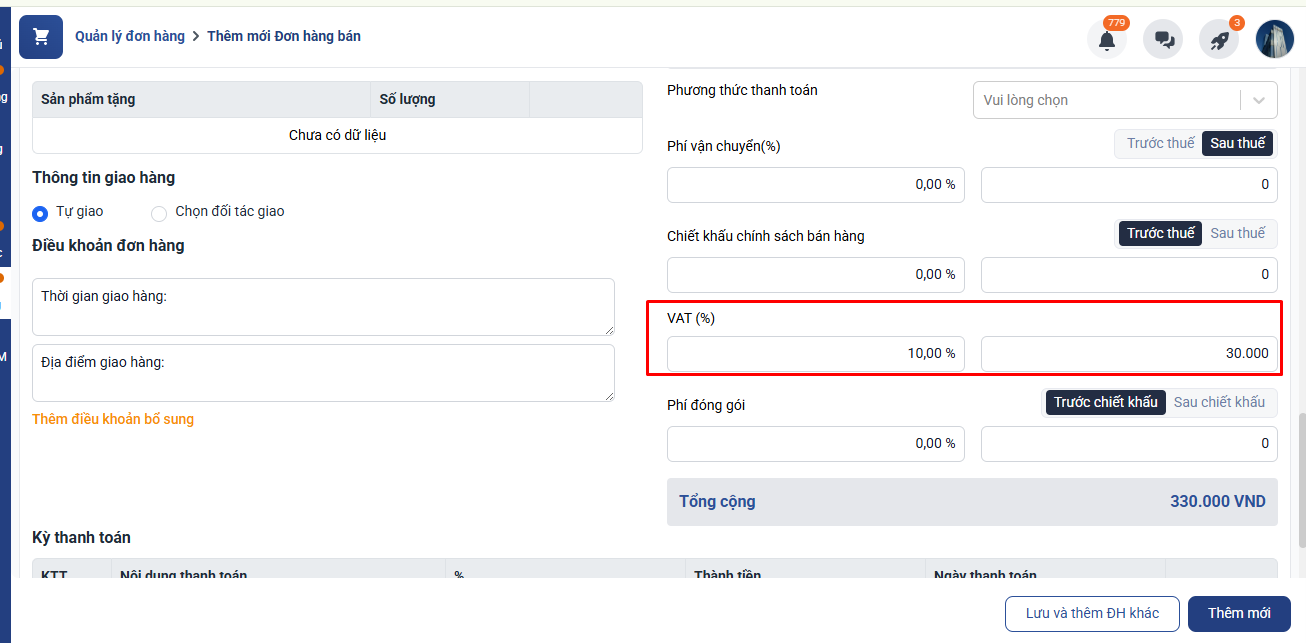Click the shopping cart module icon
This screenshot has height=643, width=1306.
coord(41,37)
